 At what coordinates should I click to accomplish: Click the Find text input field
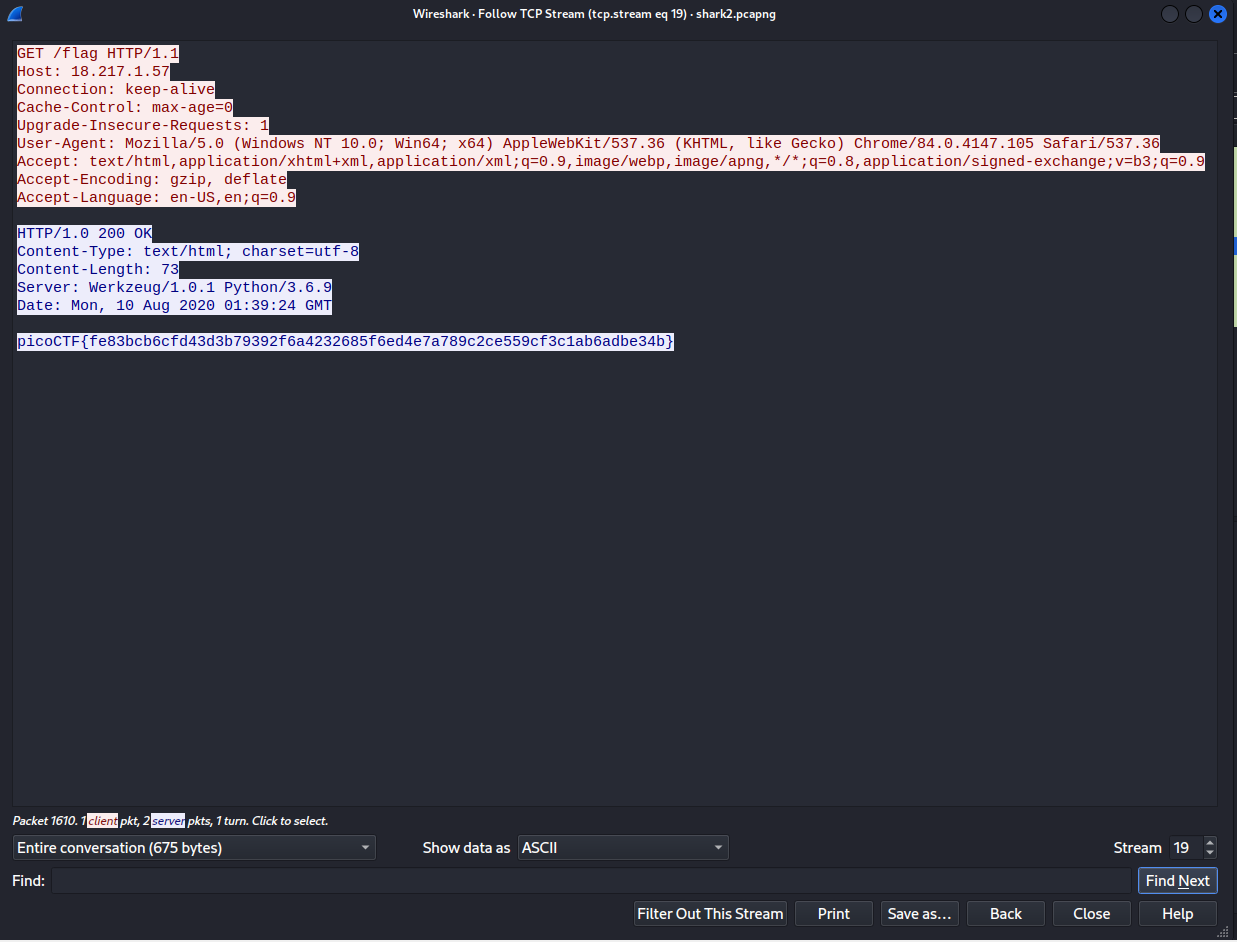pos(591,881)
